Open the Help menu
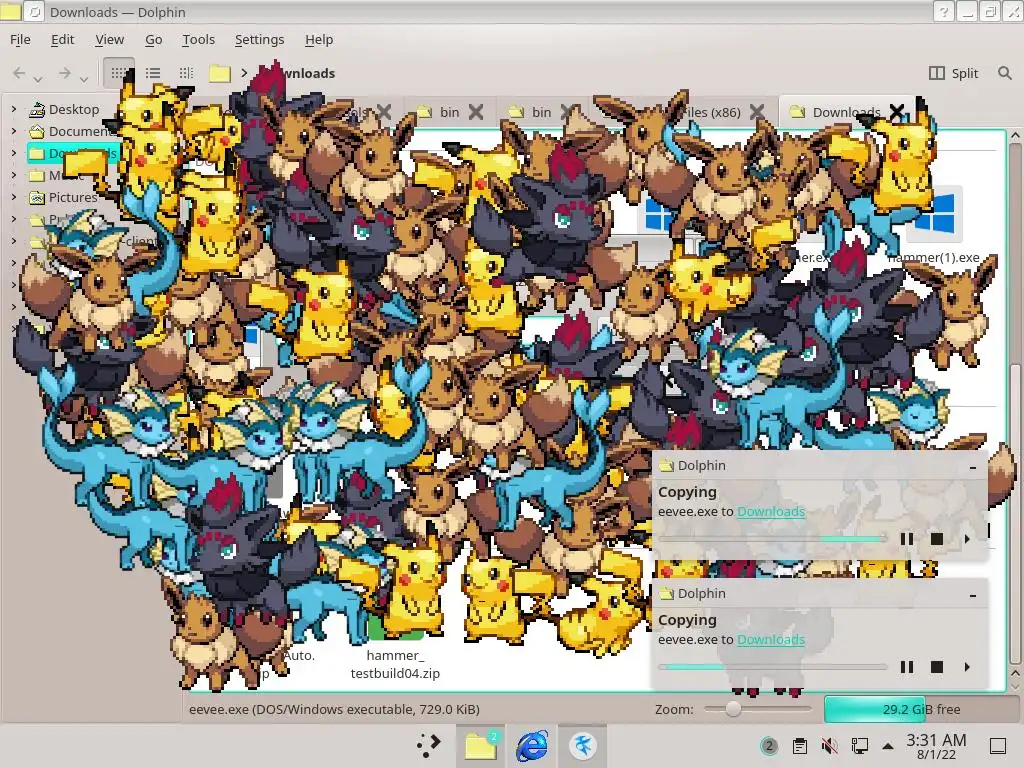The image size is (1024, 768). [x=319, y=39]
